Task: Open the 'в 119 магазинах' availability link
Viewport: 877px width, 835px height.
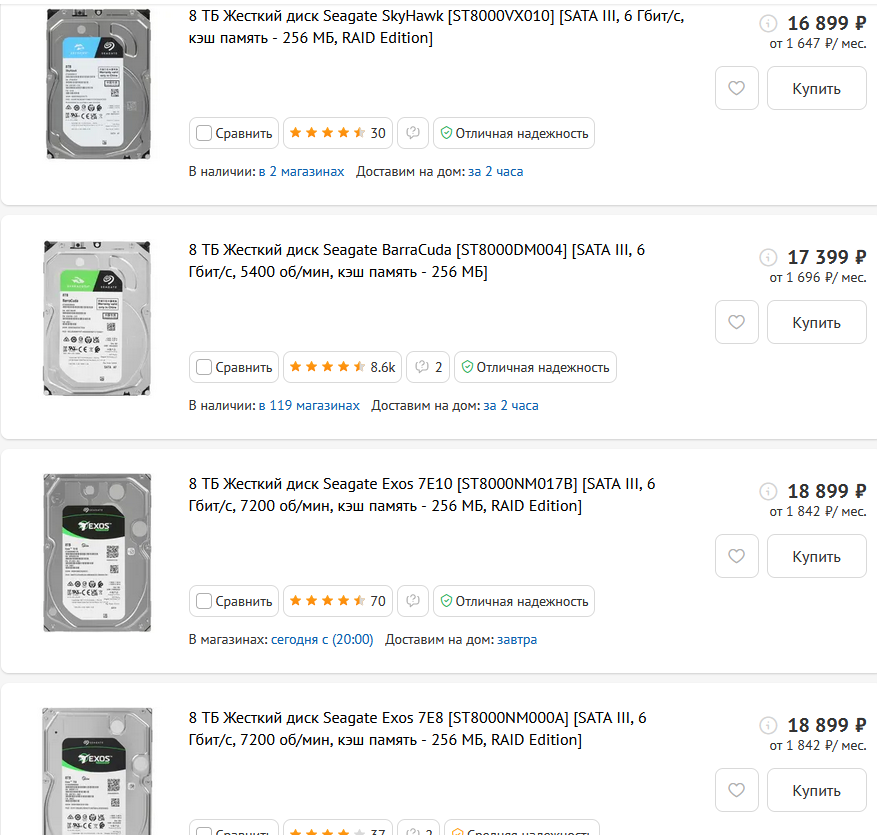Action: coord(309,406)
